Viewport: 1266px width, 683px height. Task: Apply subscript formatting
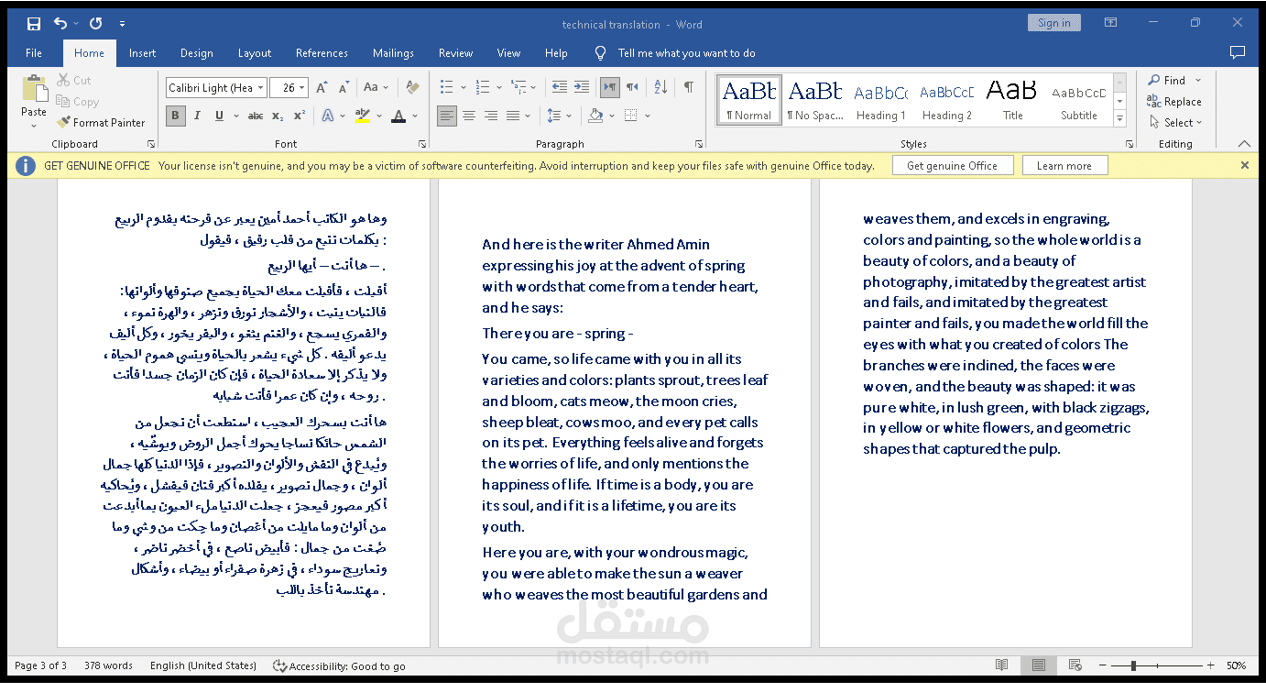[x=276, y=116]
